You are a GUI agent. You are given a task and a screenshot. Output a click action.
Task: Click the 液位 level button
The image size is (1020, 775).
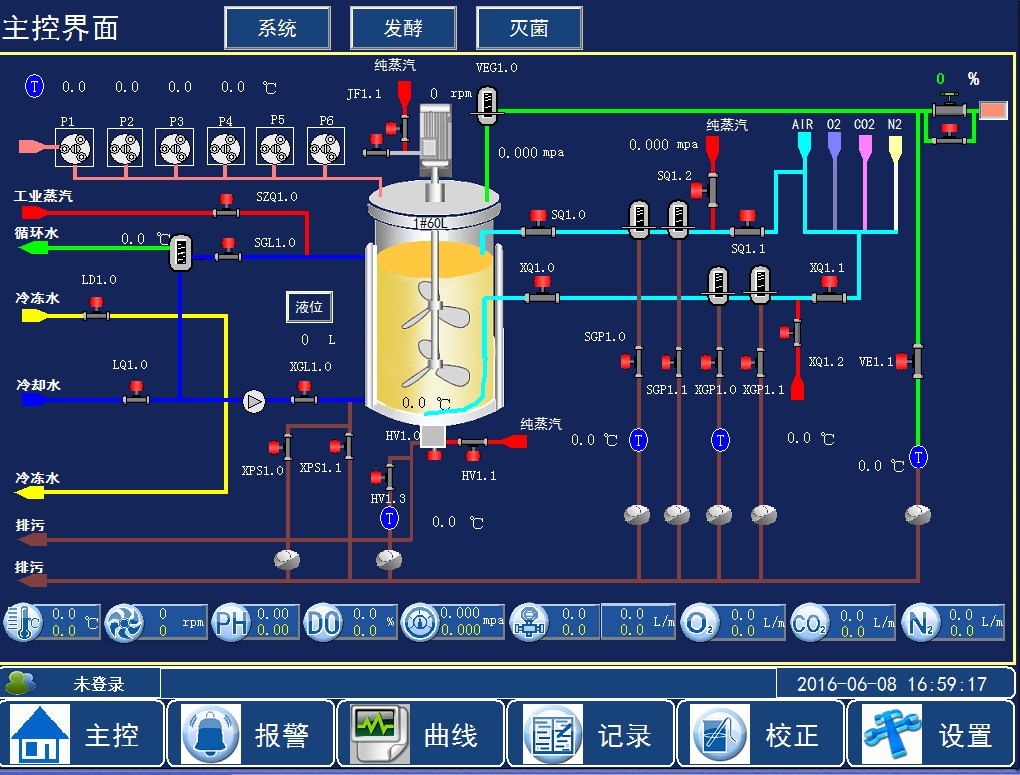pos(309,307)
